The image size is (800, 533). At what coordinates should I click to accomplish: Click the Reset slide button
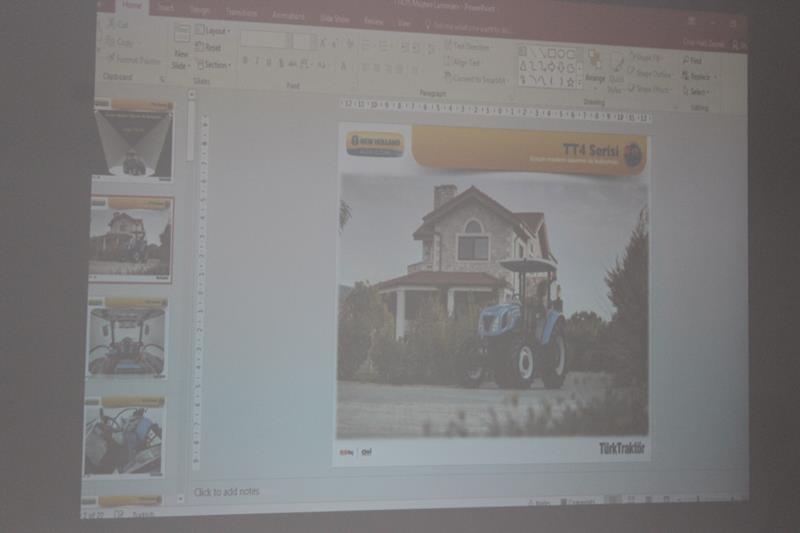(213, 47)
